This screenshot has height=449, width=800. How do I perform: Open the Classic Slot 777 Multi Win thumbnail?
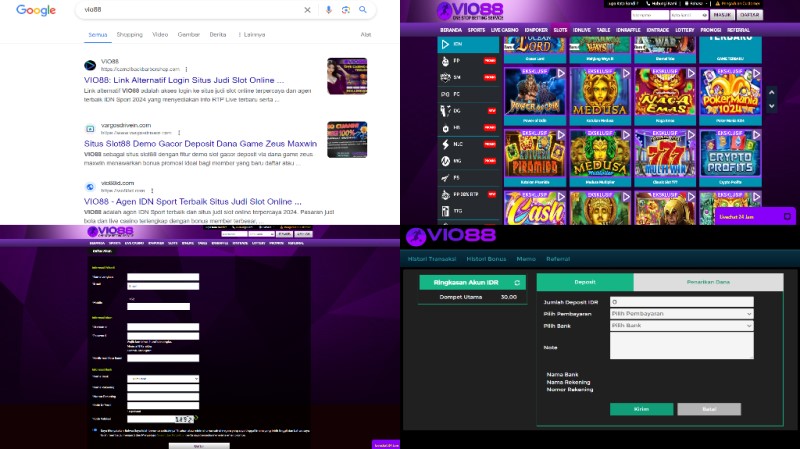[x=665, y=154]
